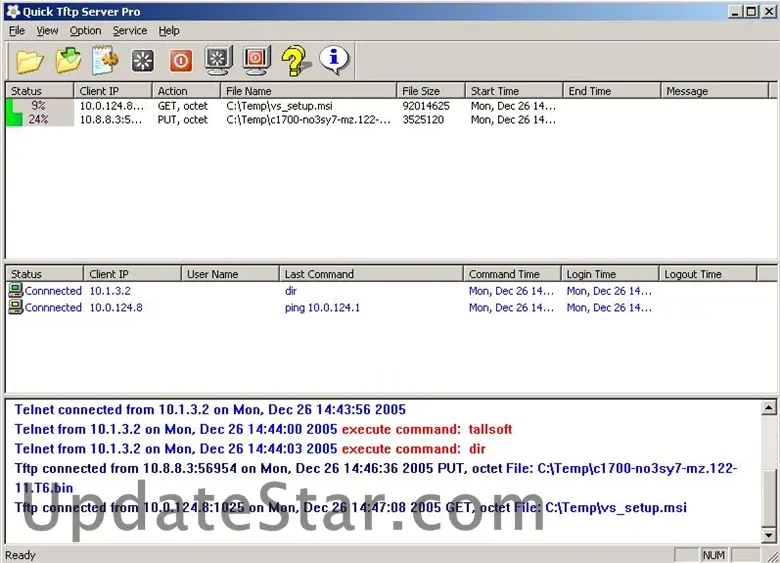Click the Last Command column header
The image size is (780, 563).
pos(371,274)
